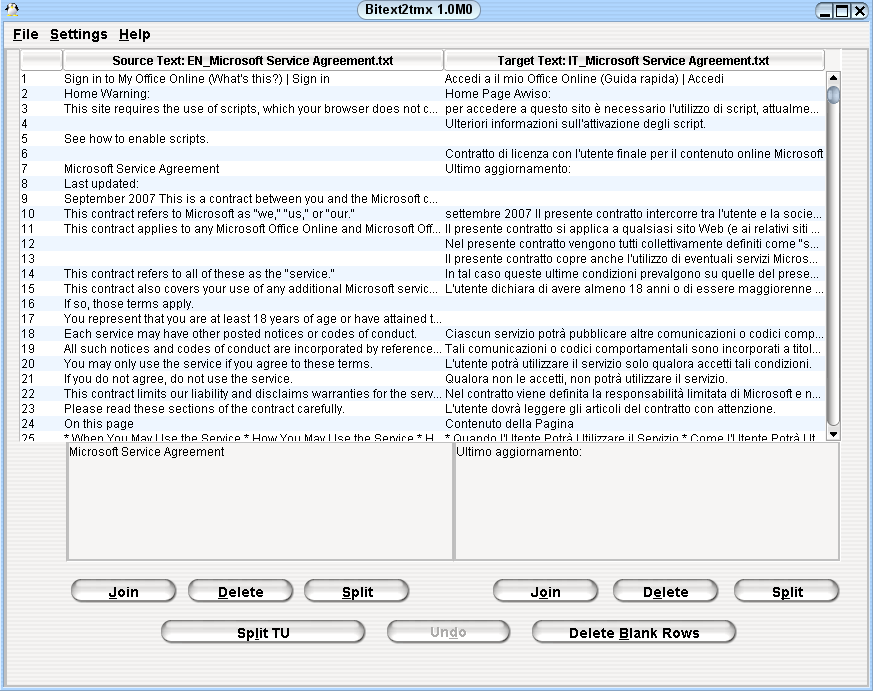Click the Split TU button
Image resolution: width=873 pixels, height=691 pixels.
coord(263,632)
